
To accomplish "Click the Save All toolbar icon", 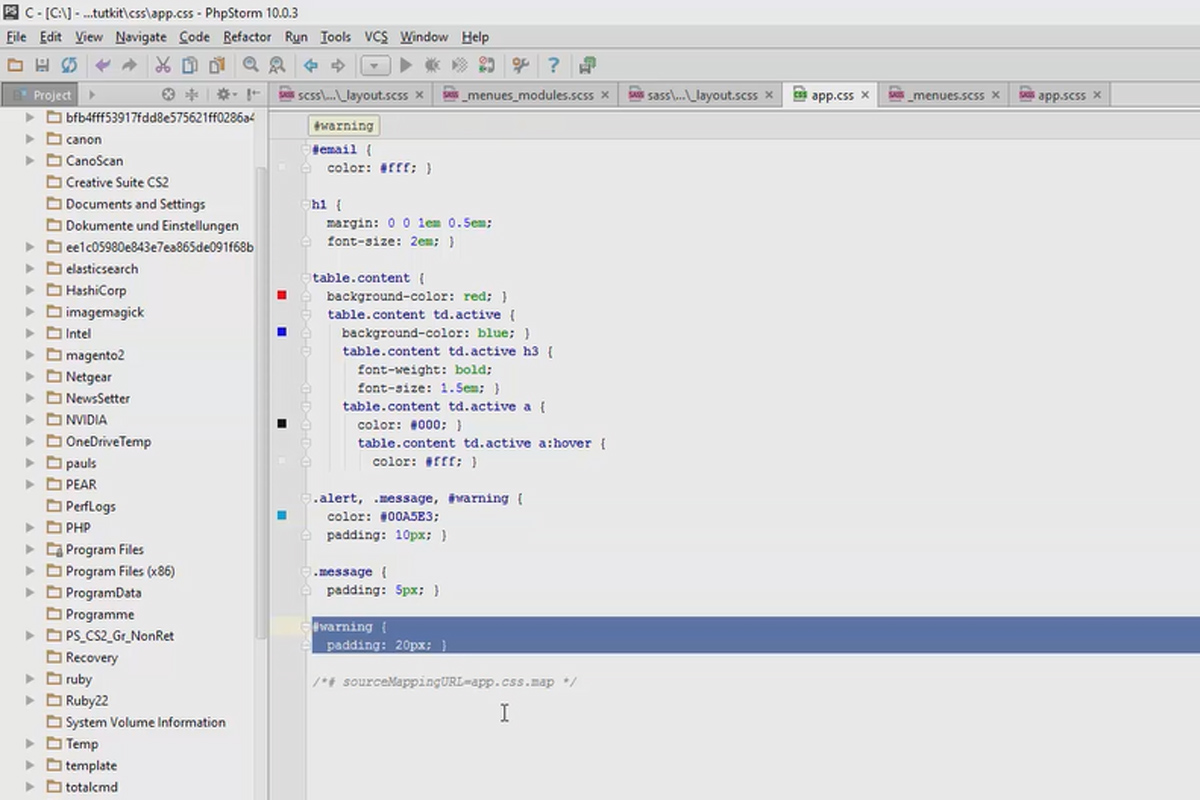I will pos(41,64).
